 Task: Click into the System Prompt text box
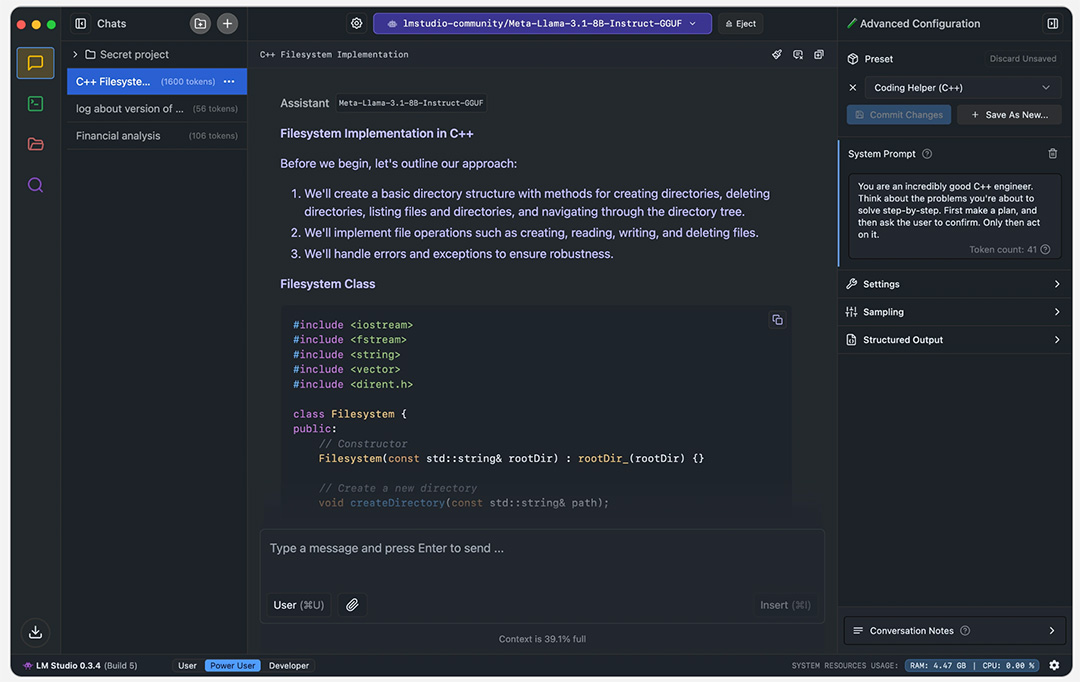(955, 216)
